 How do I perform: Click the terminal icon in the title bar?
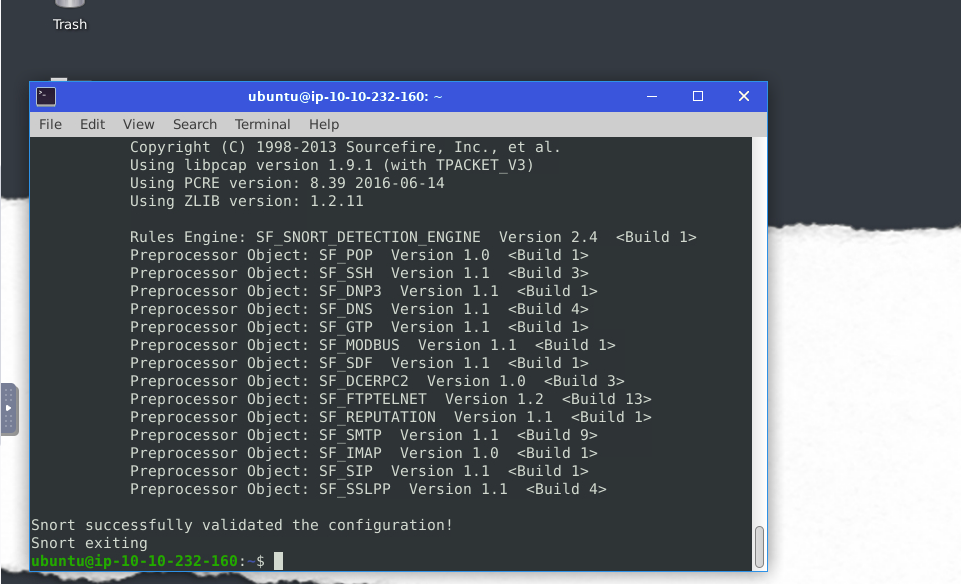tap(46, 97)
